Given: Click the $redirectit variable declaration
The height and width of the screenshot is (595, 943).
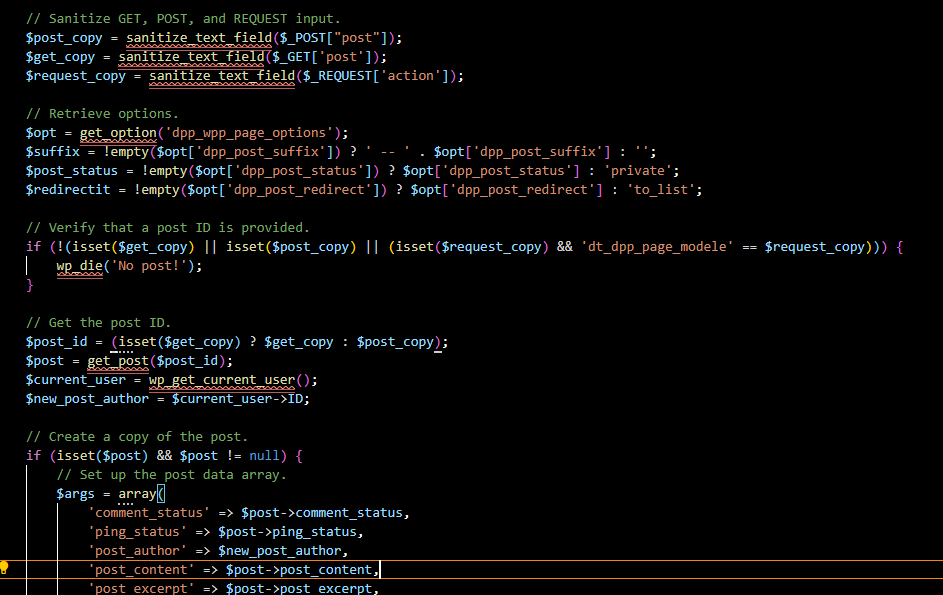Looking at the screenshot, I should pos(68,190).
